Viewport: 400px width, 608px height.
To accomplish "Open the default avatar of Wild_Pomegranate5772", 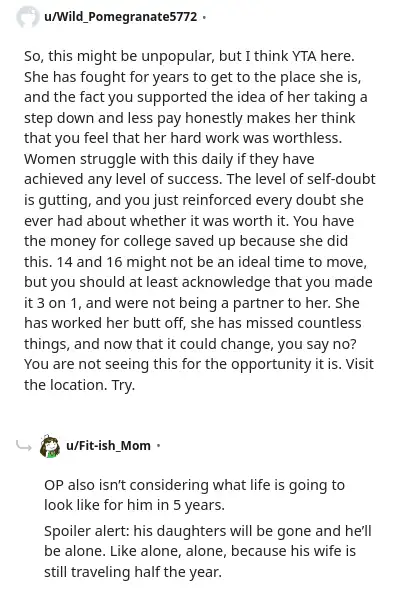I will point(28,17).
